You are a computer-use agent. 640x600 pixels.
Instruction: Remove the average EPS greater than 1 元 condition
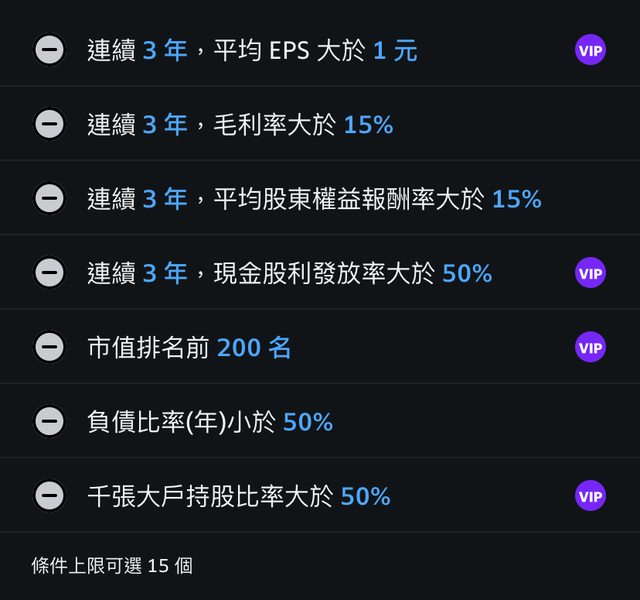[49, 50]
